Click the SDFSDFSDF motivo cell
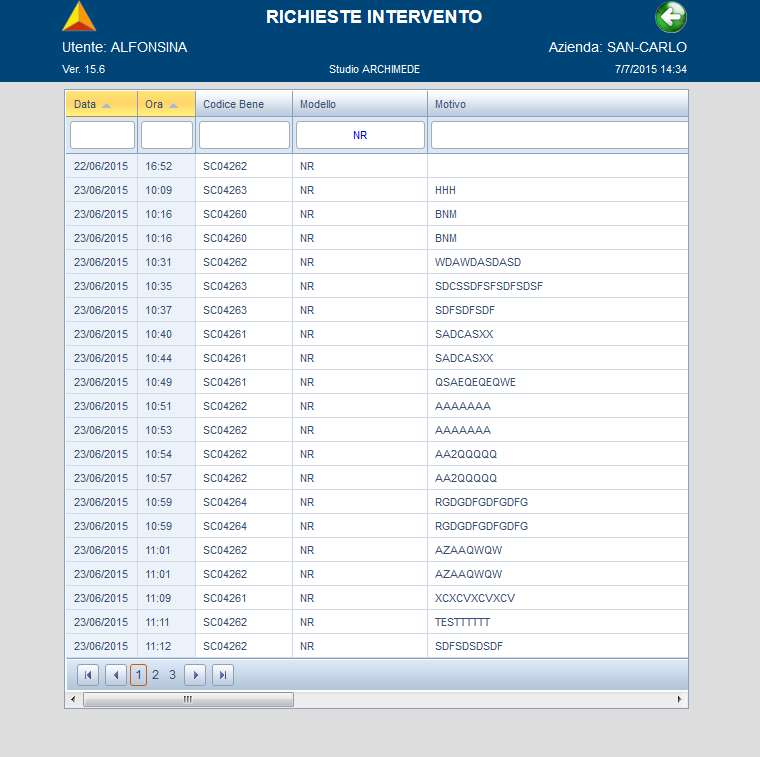 point(557,310)
